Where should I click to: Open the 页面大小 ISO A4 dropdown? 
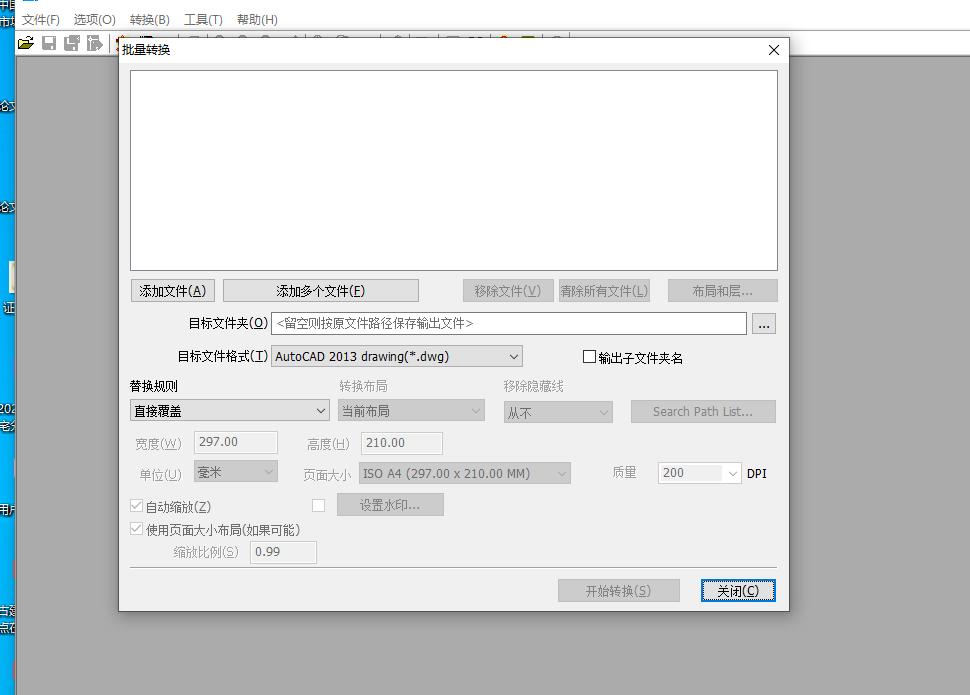[x=564, y=473]
